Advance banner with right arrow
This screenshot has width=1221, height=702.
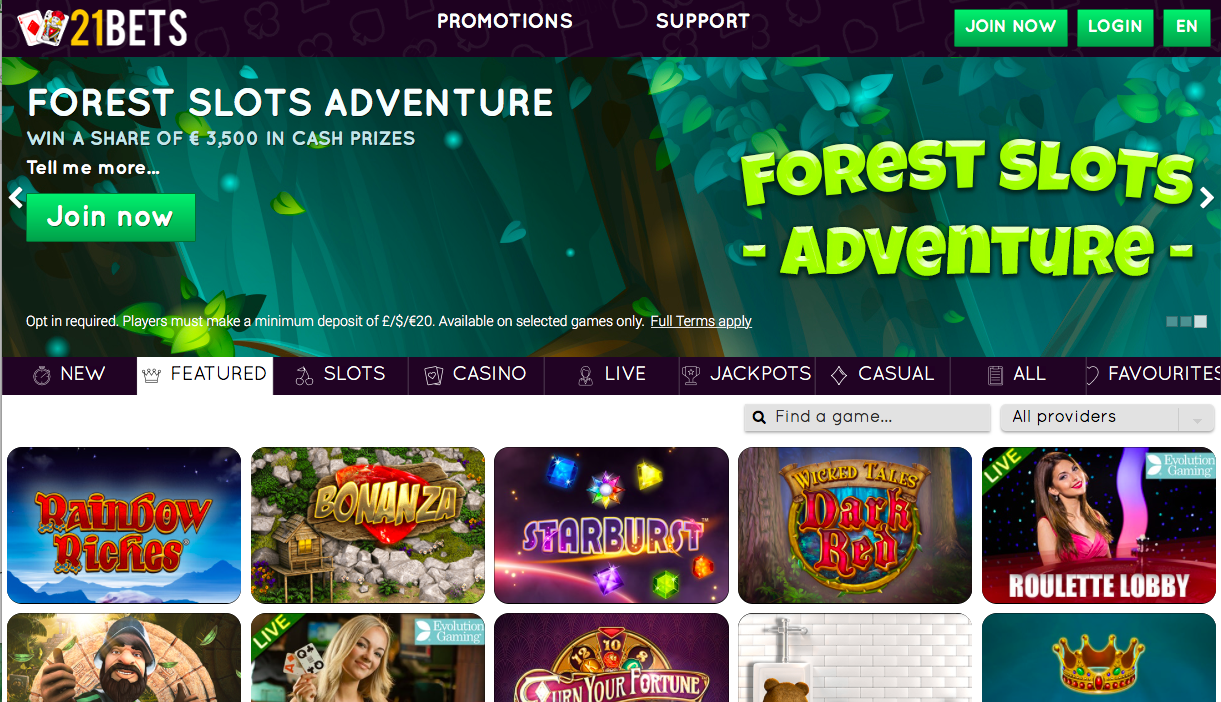(x=1206, y=197)
